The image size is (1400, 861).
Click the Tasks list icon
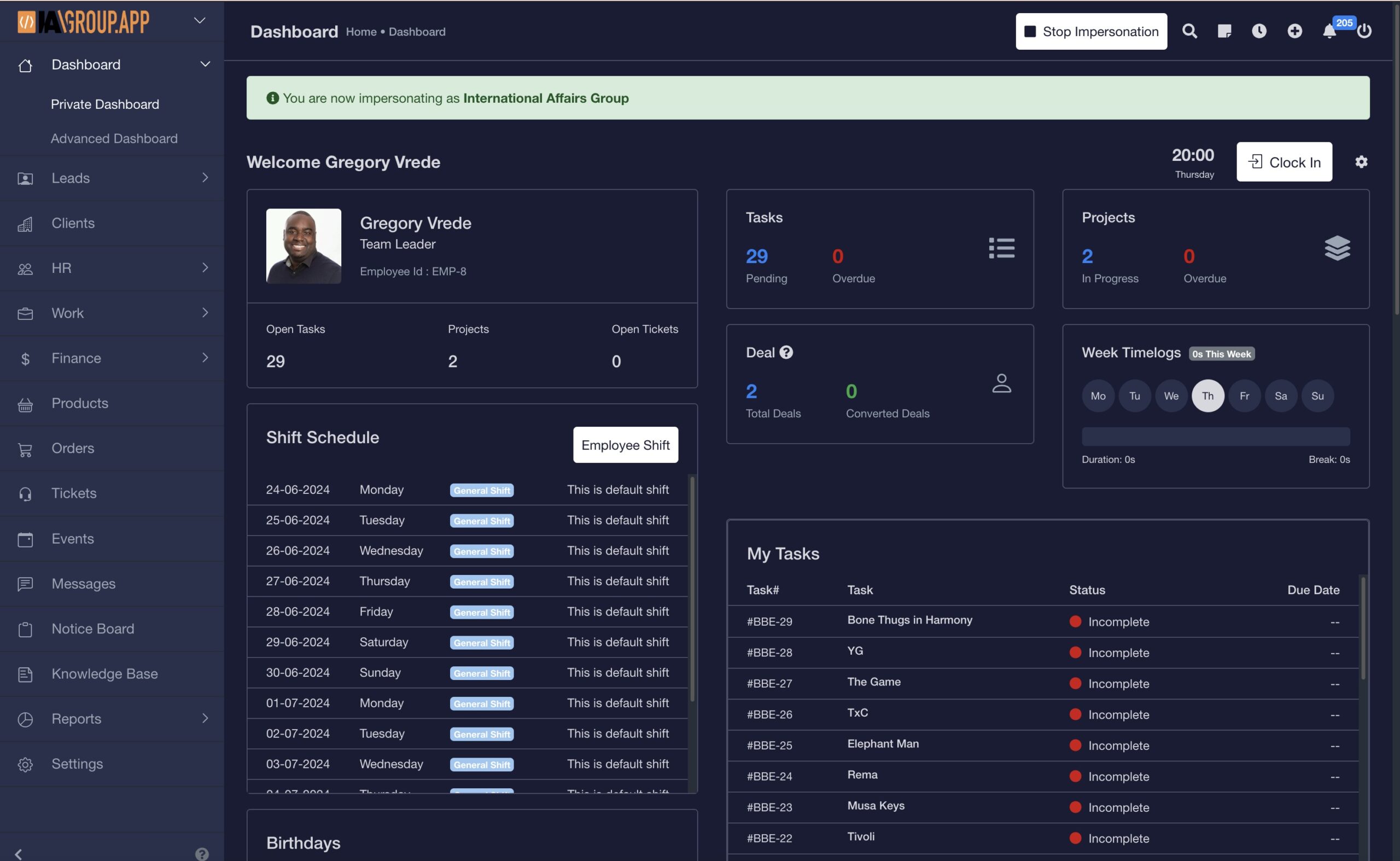1001,248
